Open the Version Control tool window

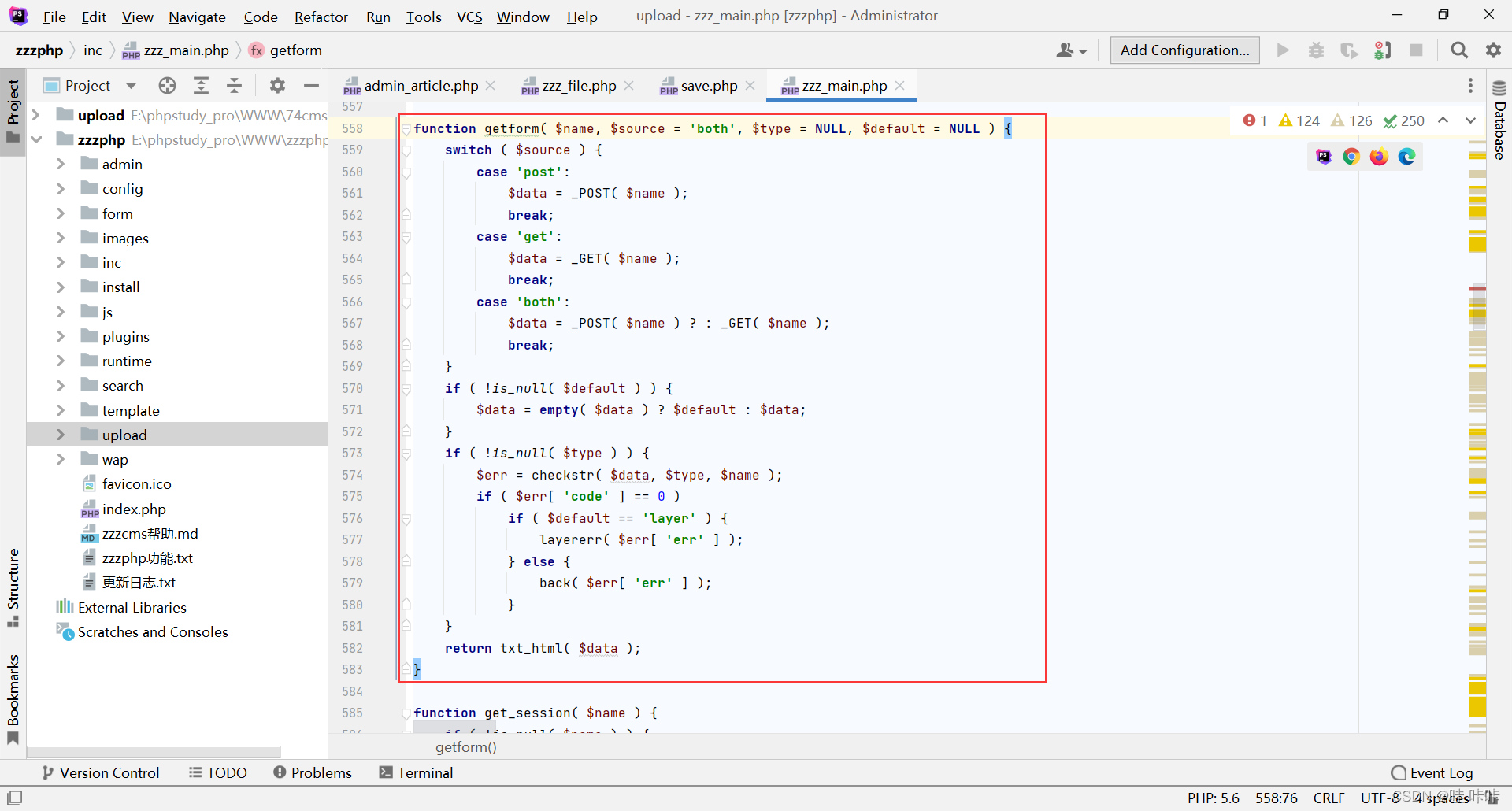click(101, 772)
